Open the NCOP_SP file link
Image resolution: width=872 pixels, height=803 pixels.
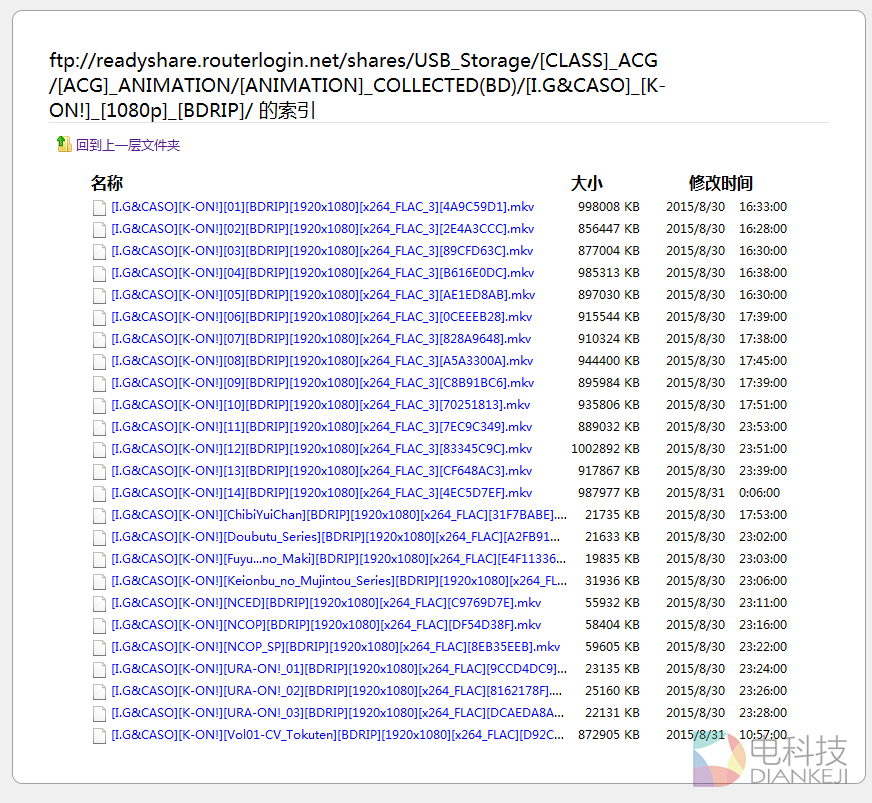click(335, 647)
